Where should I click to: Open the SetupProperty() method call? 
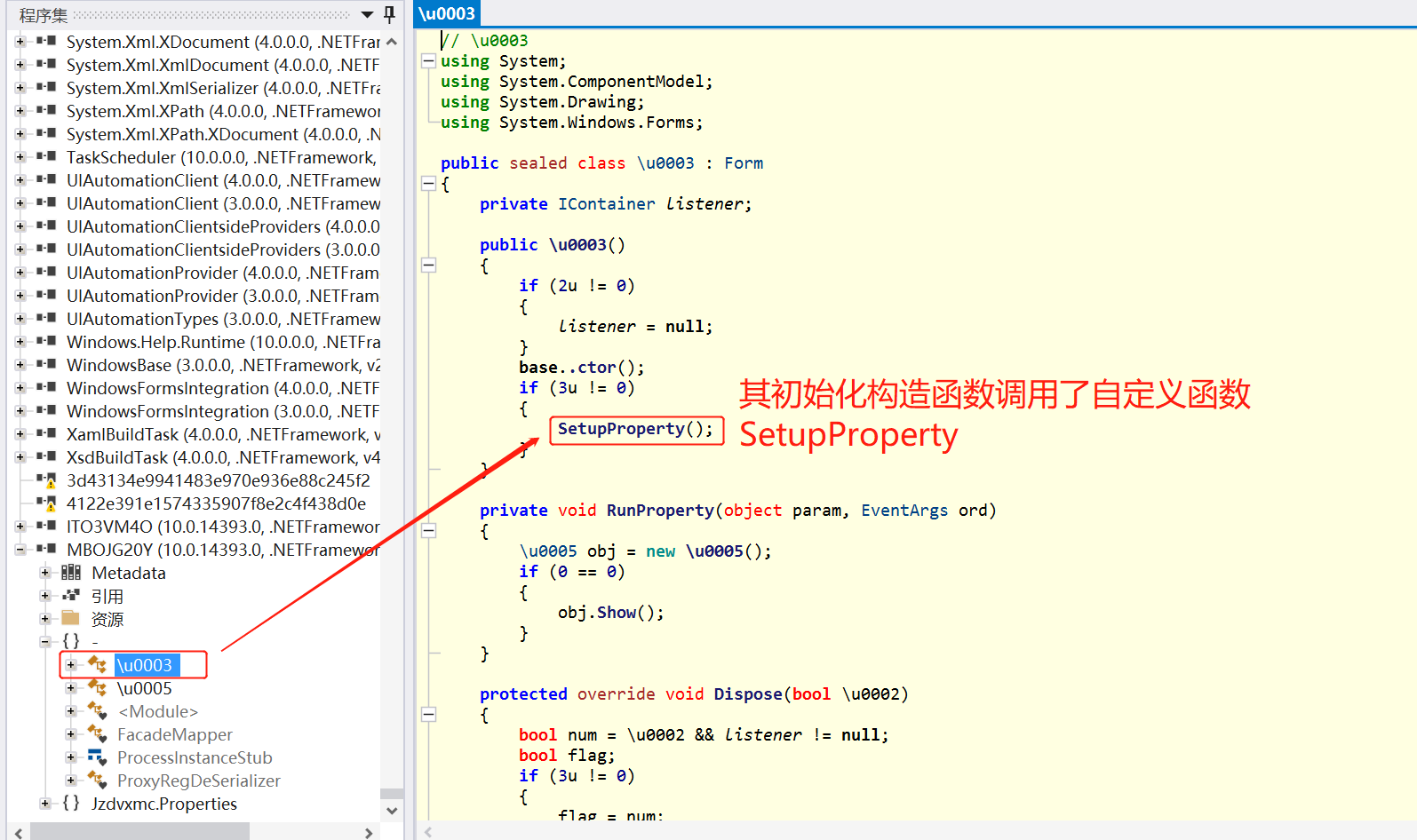[x=635, y=429]
